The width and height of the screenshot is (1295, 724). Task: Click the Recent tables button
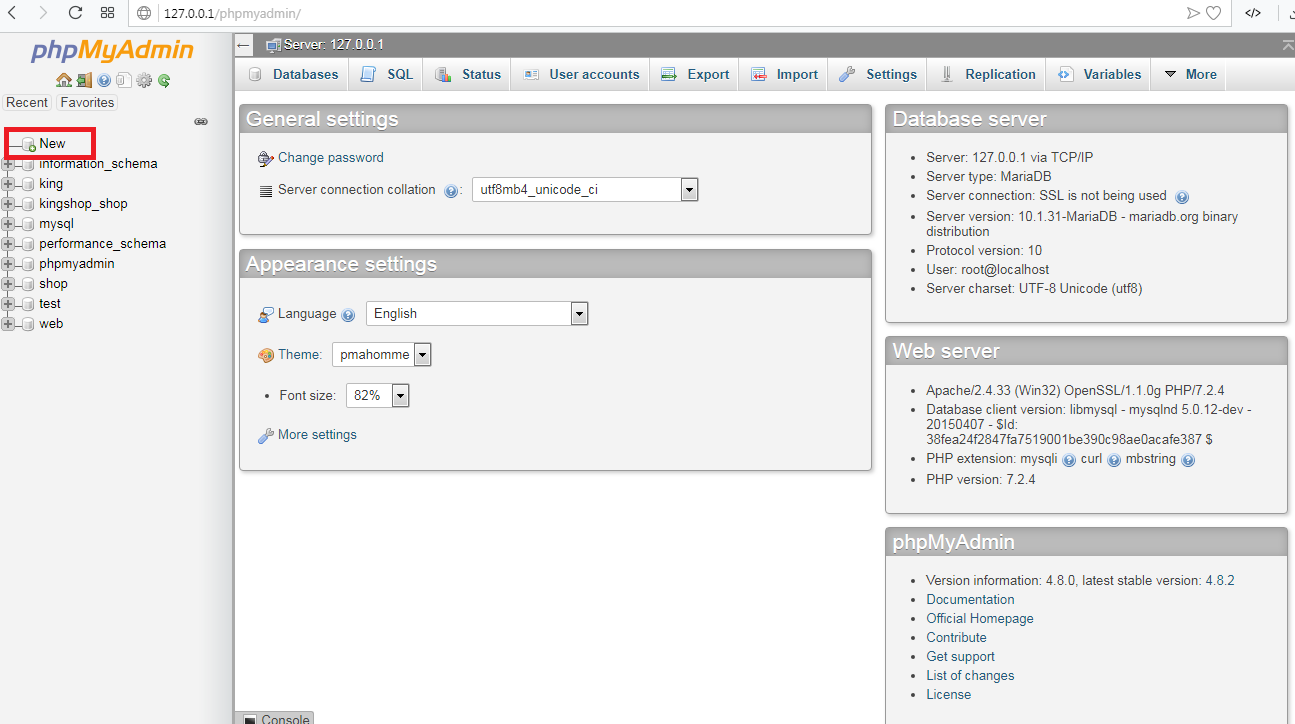point(27,103)
